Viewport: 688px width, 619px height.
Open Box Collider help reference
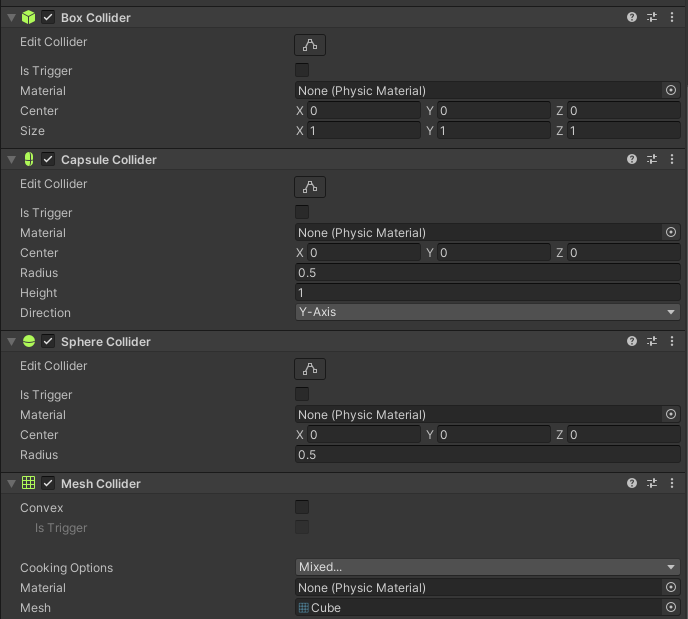[632, 17]
